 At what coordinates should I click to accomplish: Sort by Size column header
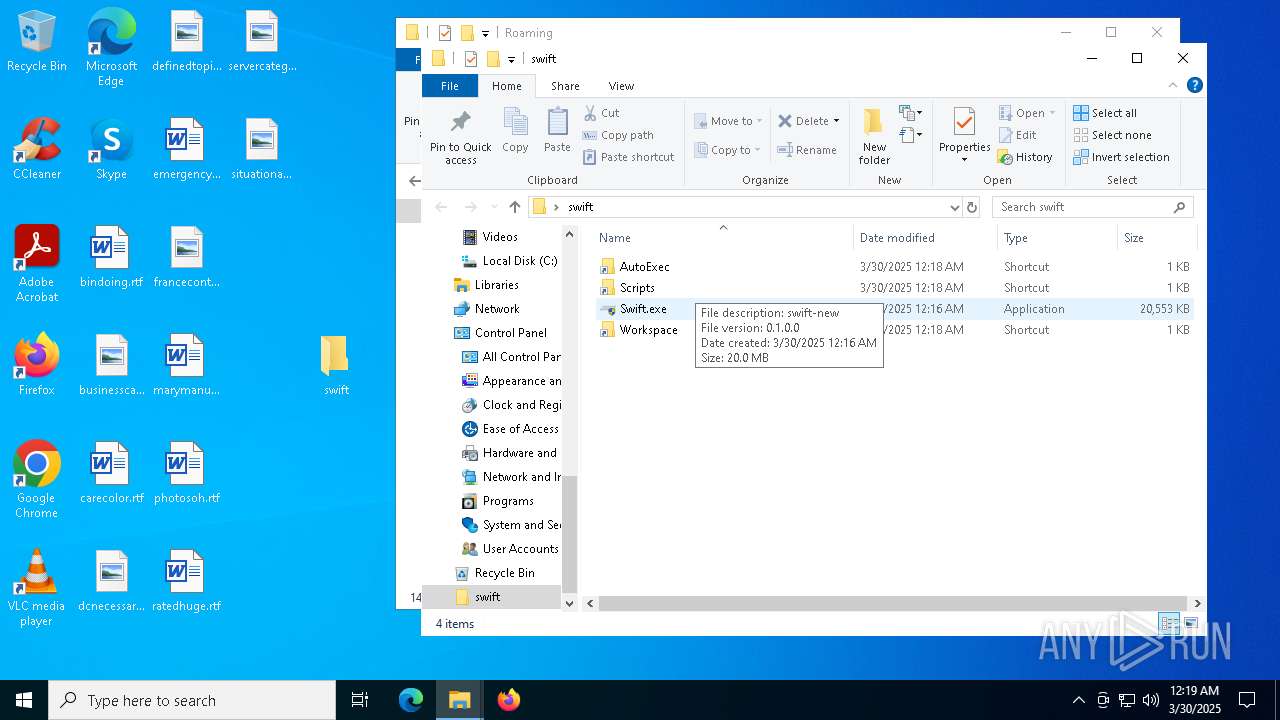[x=1156, y=238]
